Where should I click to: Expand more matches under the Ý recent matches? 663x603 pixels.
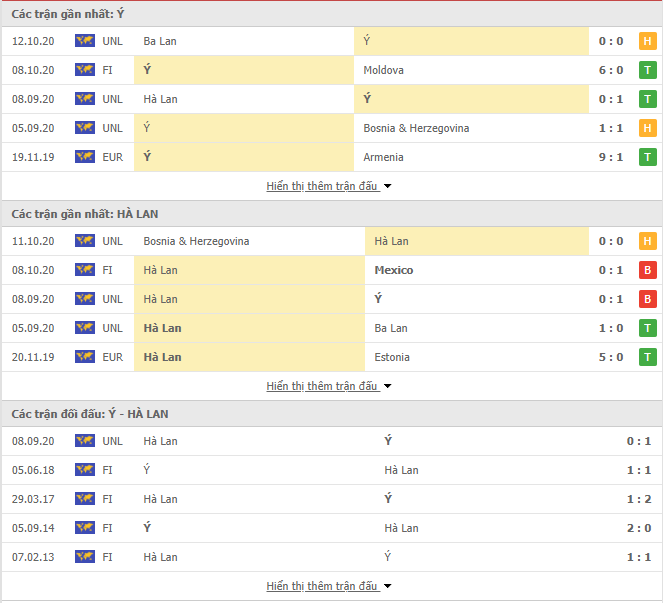tap(329, 186)
